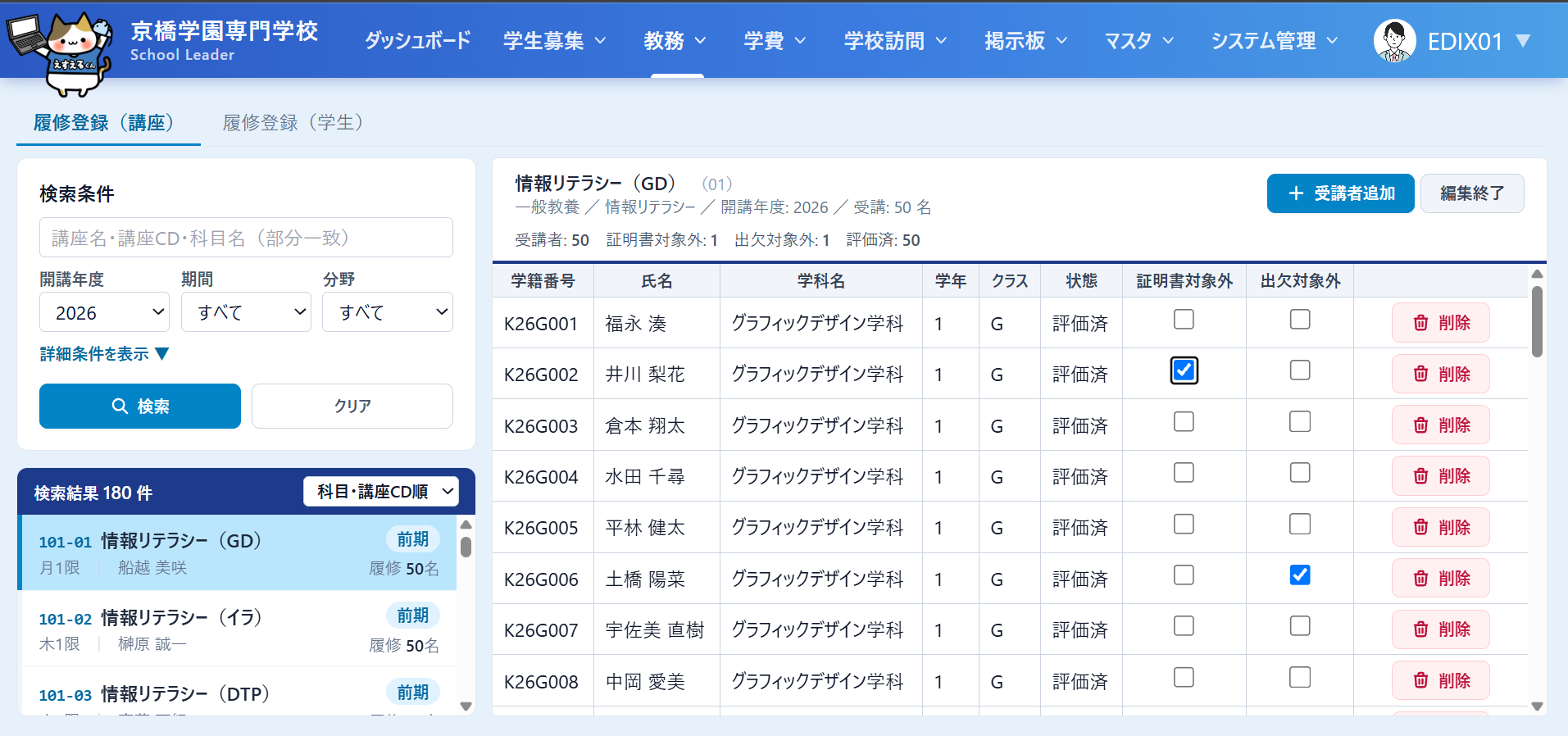Toggle 証明書対象外 for 平林 健太
Screen dimensions: 1568x736
(x=1184, y=525)
